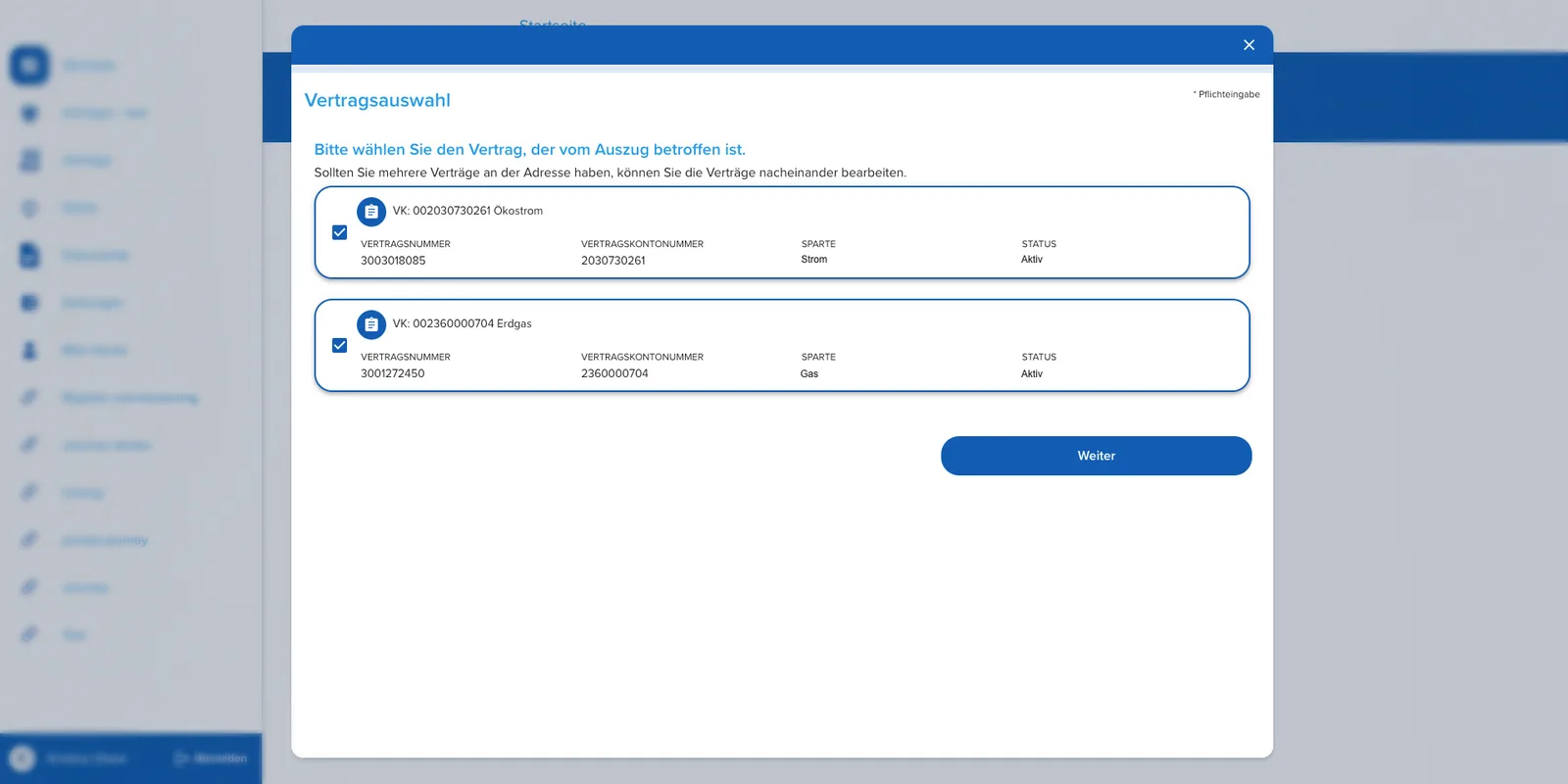Click the blurred person icon in sidebar
Viewport: 1568px width, 784px height.
[29, 350]
